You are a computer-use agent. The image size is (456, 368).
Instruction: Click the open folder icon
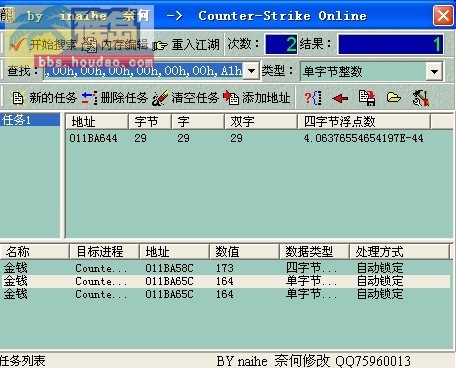point(394,98)
